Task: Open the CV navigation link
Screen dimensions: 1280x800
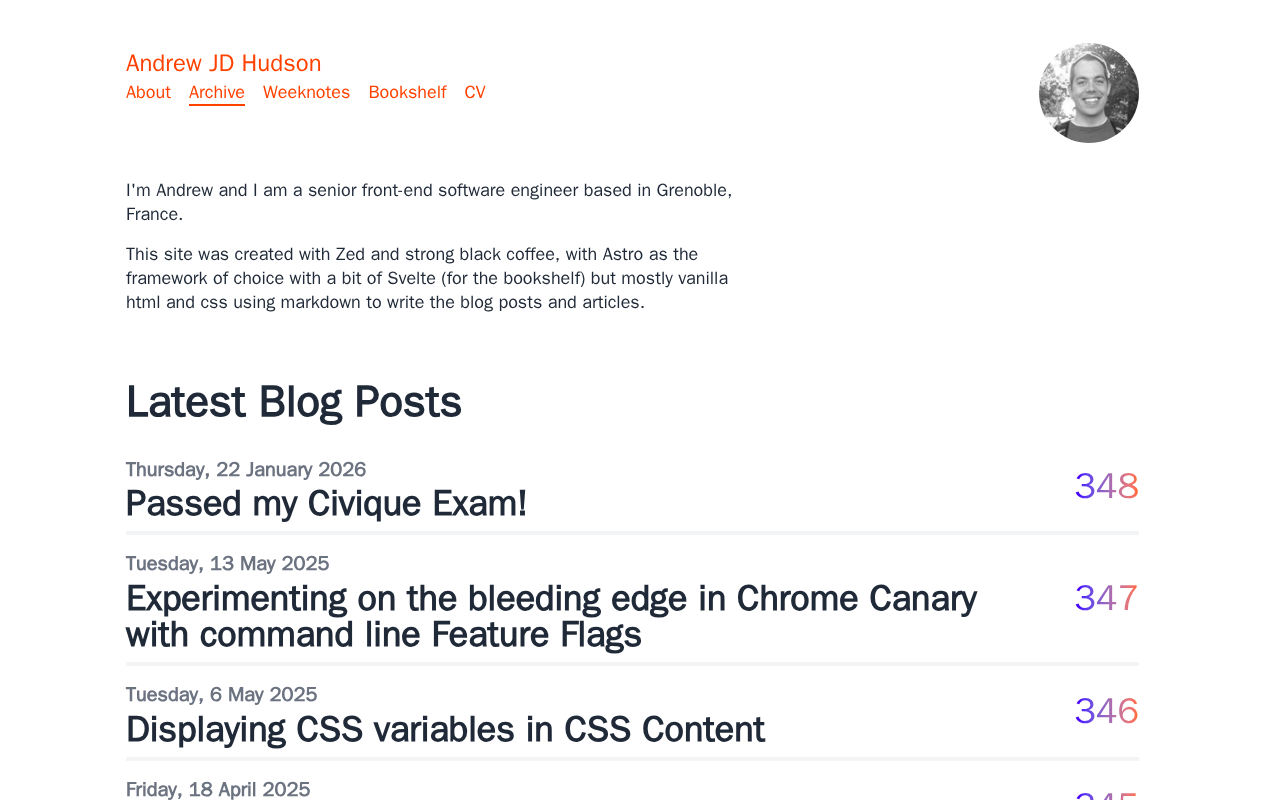Action: click(x=475, y=93)
